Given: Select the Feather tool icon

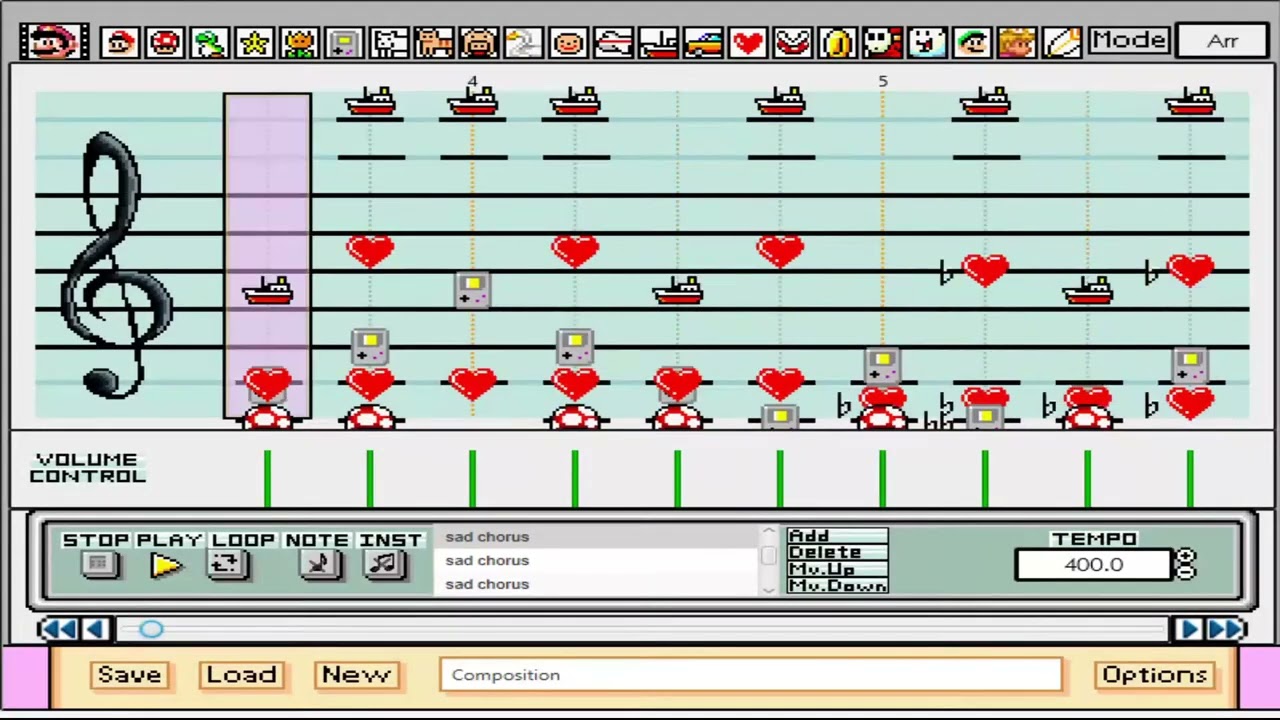Looking at the screenshot, I should [1062, 42].
